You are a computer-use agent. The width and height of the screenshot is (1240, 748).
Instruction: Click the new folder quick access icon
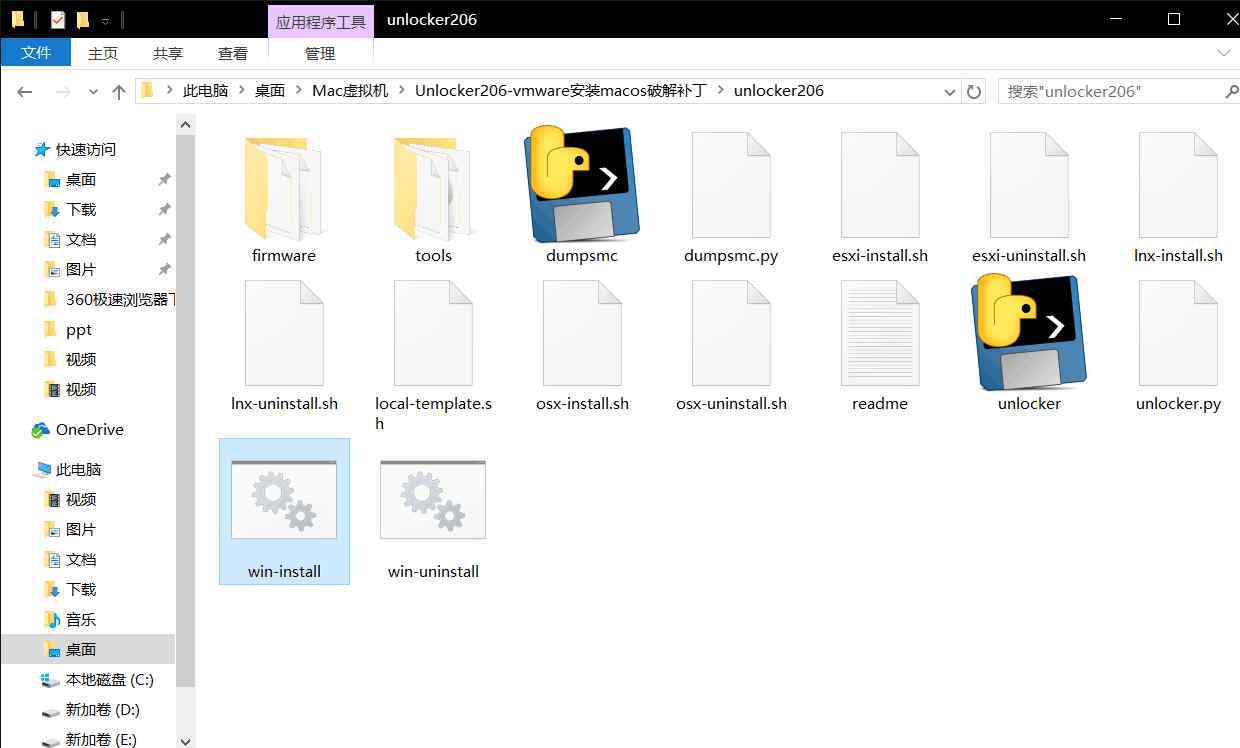83,19
